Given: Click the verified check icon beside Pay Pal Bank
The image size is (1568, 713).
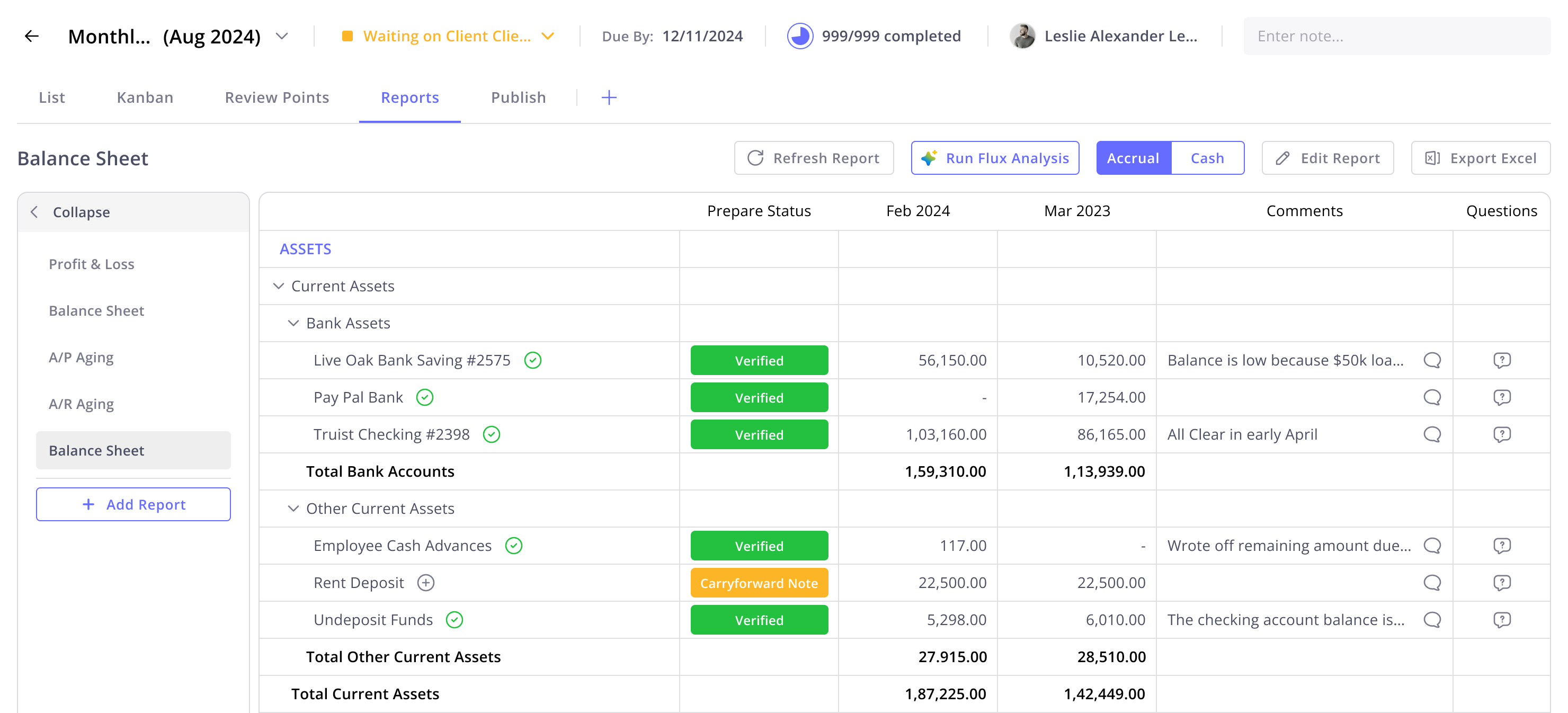Looking at the screenshot, I should (x=425, y=398).
